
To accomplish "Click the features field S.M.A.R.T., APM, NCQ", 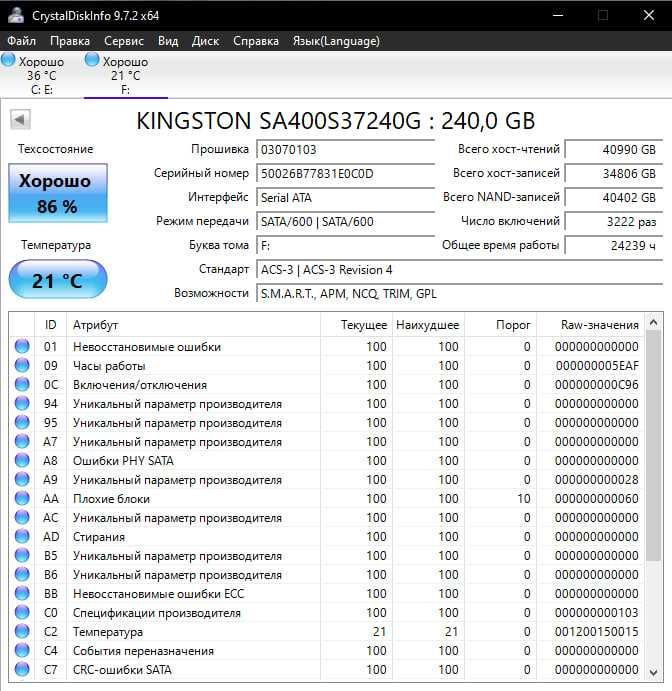I will point(460,293).
